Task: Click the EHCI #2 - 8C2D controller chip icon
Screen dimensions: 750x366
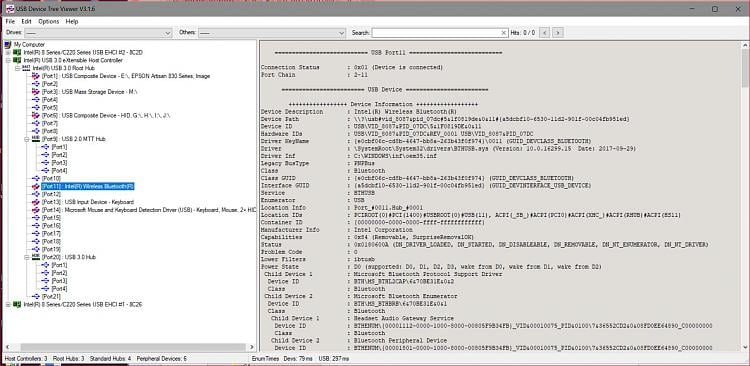Action: [x=17, y=52]
